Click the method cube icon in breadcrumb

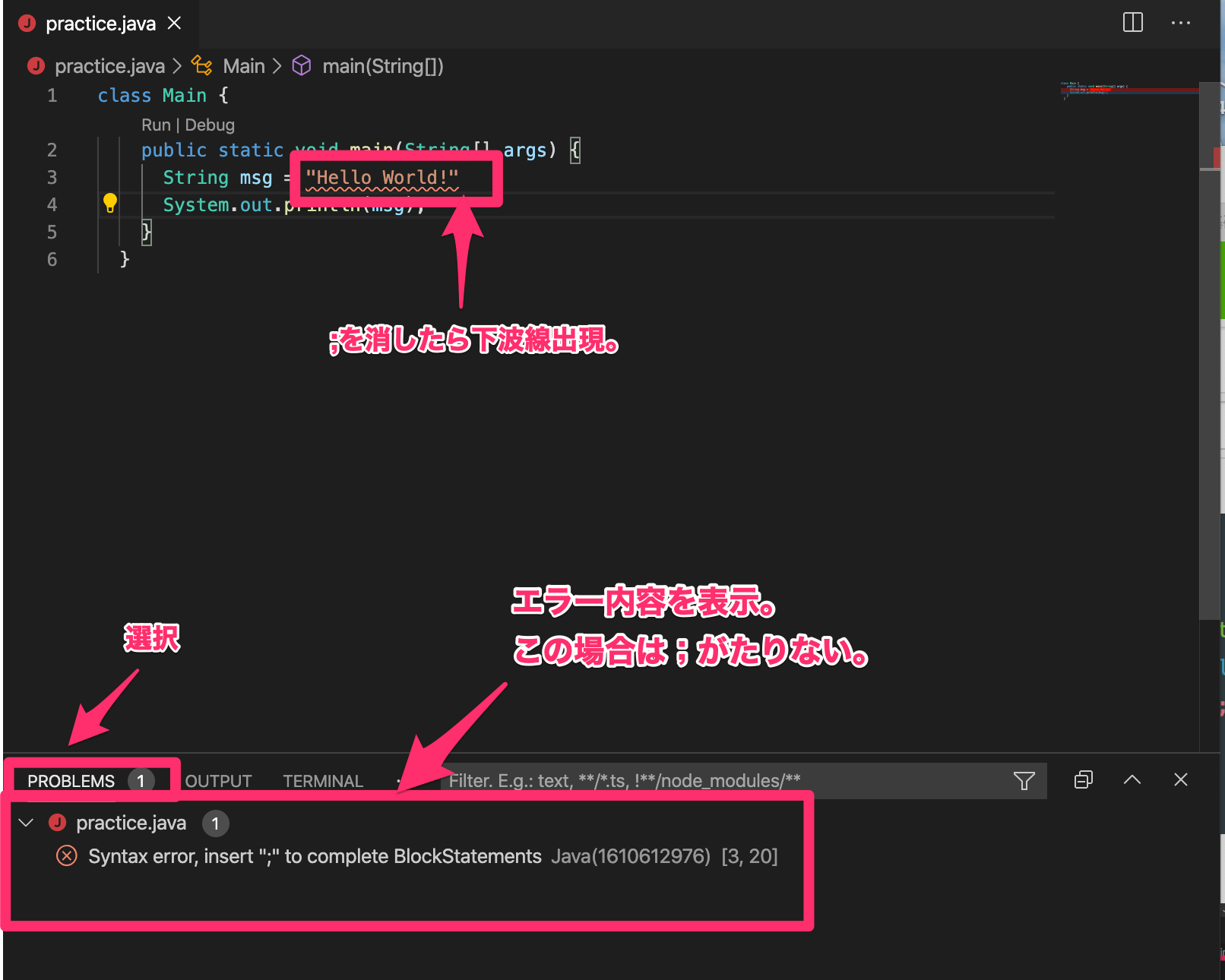coord(302,65)
